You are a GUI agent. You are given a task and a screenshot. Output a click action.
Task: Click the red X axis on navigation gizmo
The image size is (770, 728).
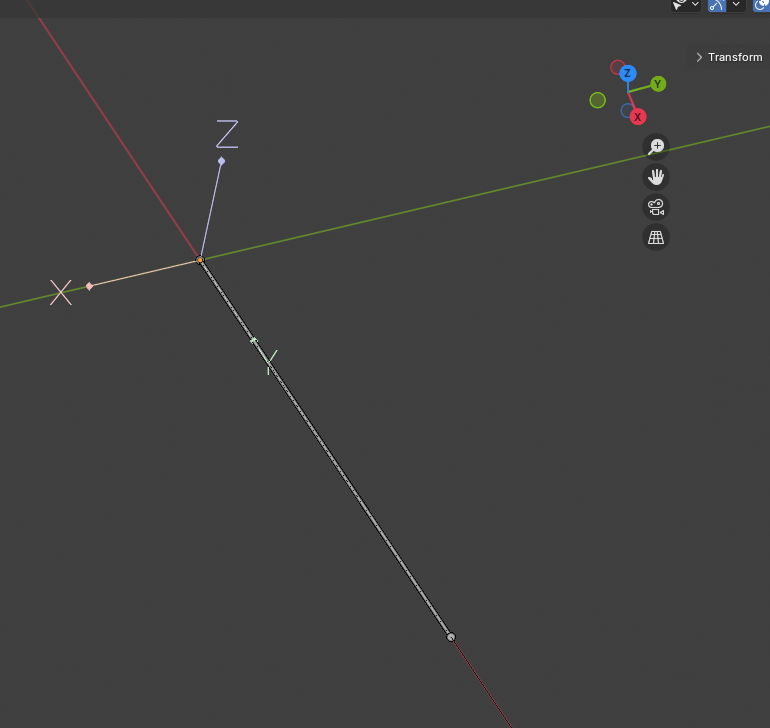[x=638, y=117]
